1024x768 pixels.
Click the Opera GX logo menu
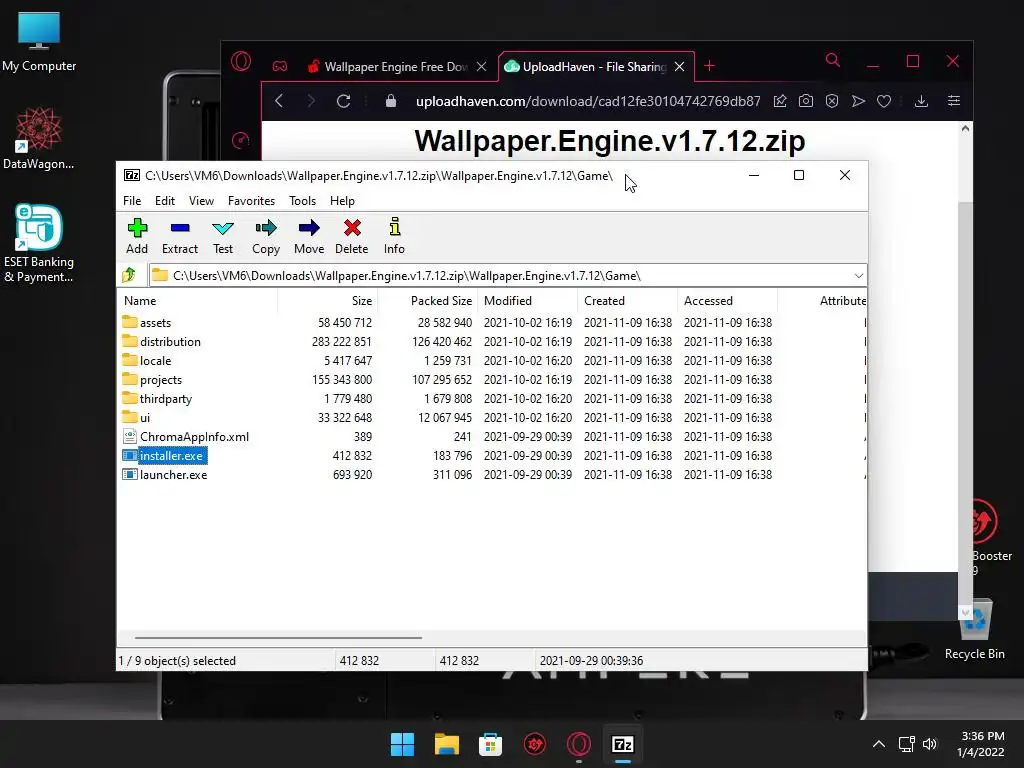pos(241,61)
